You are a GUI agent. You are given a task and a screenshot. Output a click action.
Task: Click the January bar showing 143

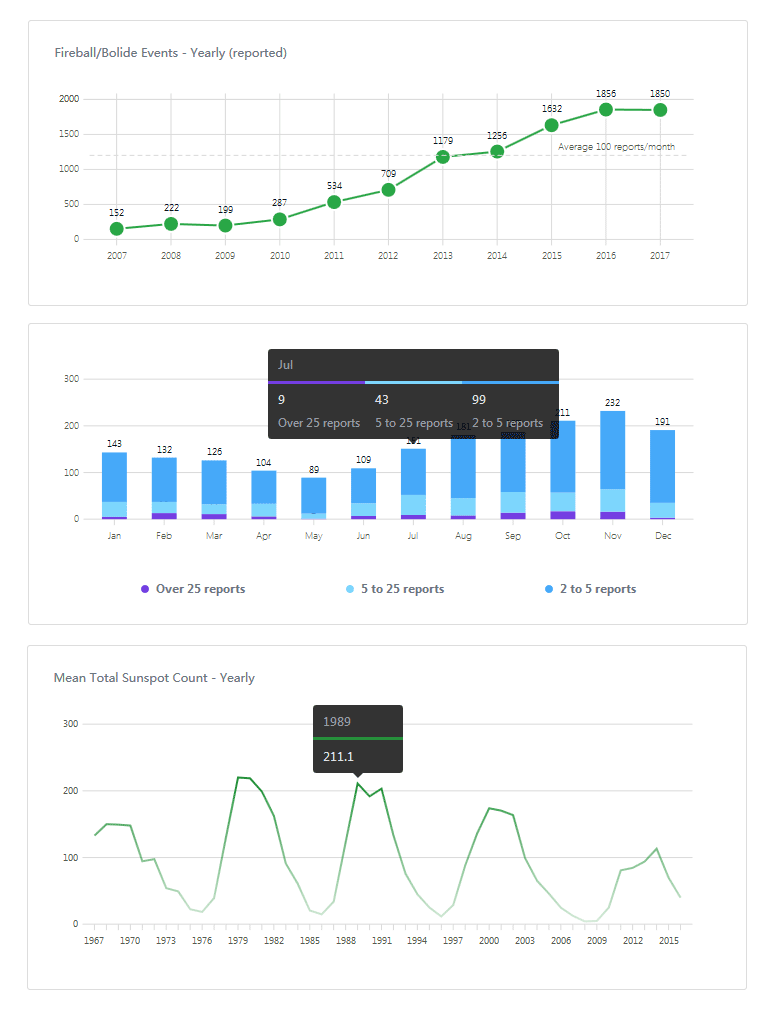pos(114,480)
